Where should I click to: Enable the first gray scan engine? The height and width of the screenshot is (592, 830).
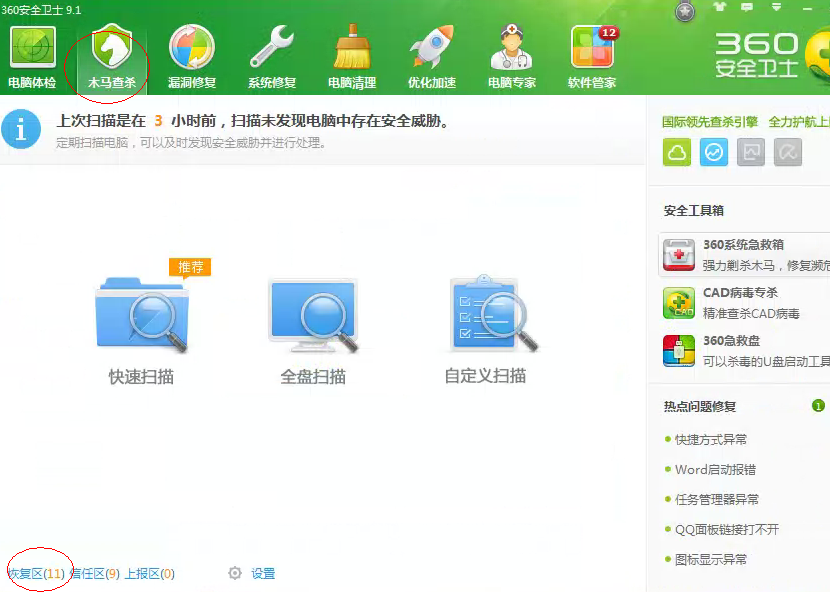pyautogui.click(x=751, y=153)
